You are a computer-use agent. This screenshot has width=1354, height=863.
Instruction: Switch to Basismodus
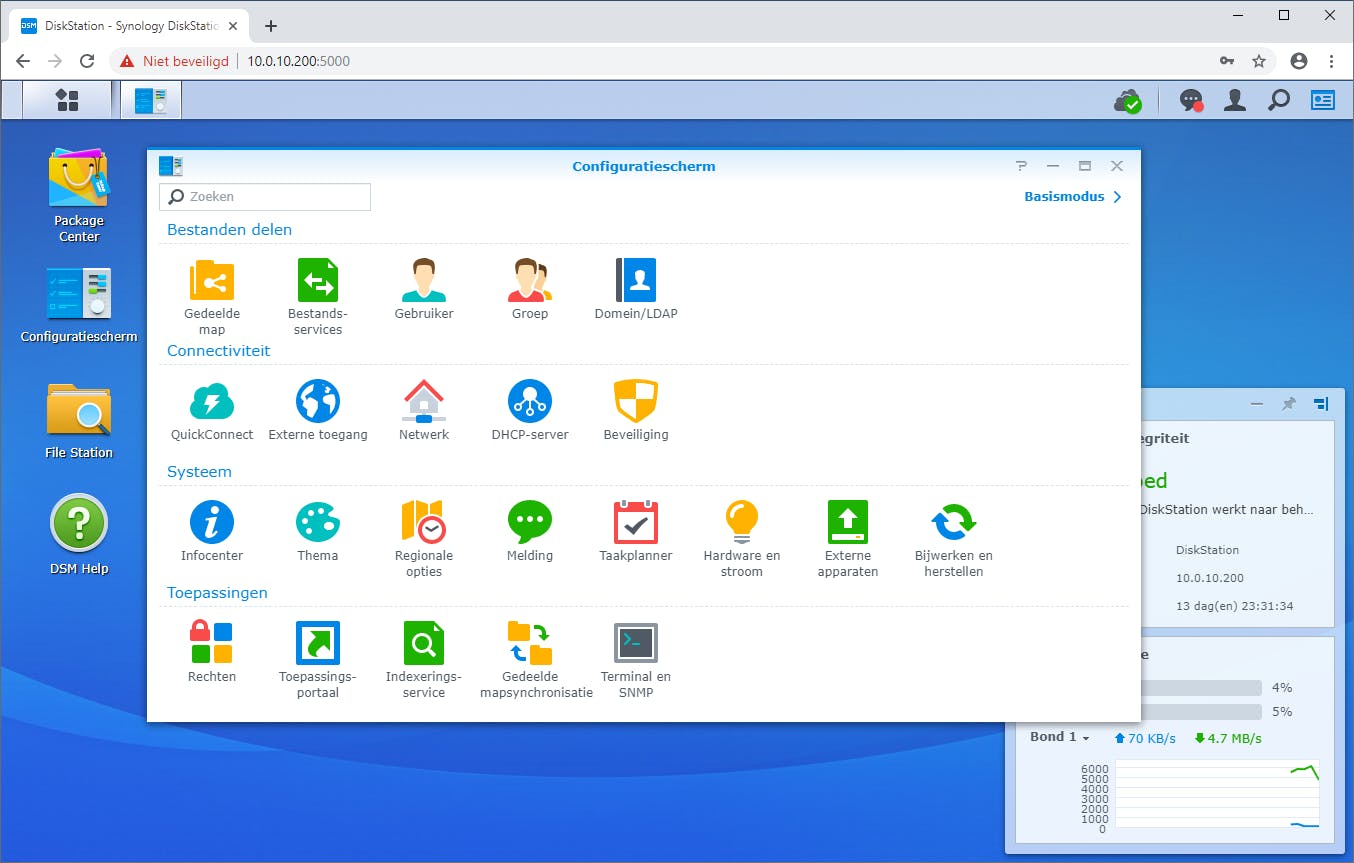click(x=1073, y=197)
